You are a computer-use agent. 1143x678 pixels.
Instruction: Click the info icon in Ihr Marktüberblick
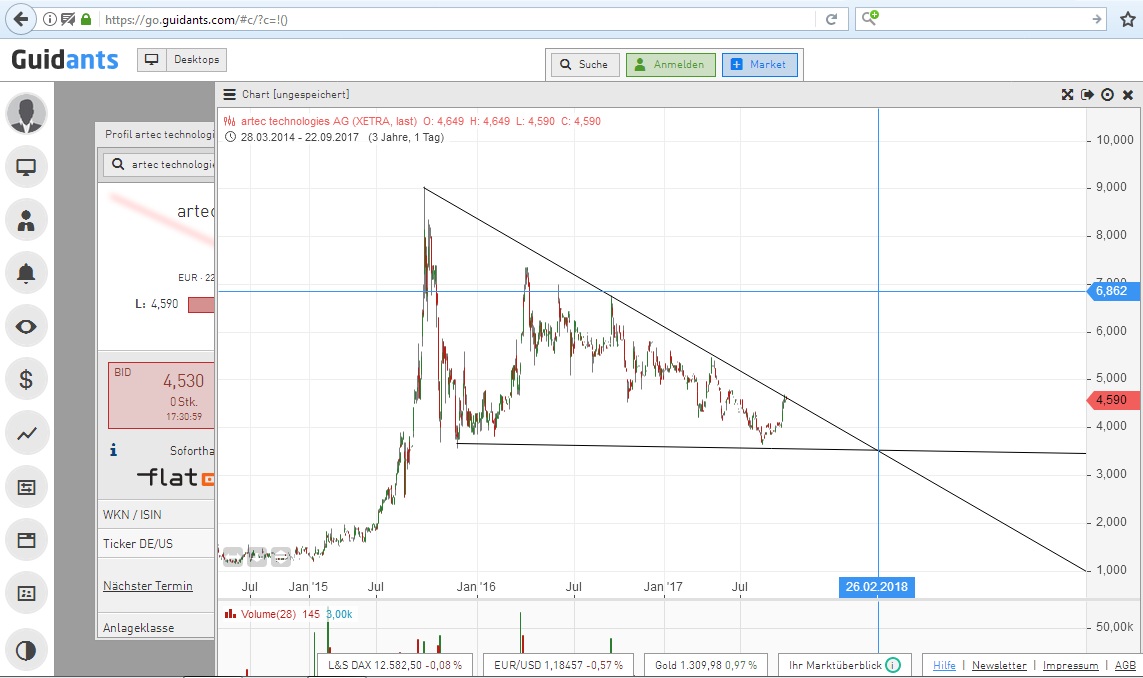(893, 666)
